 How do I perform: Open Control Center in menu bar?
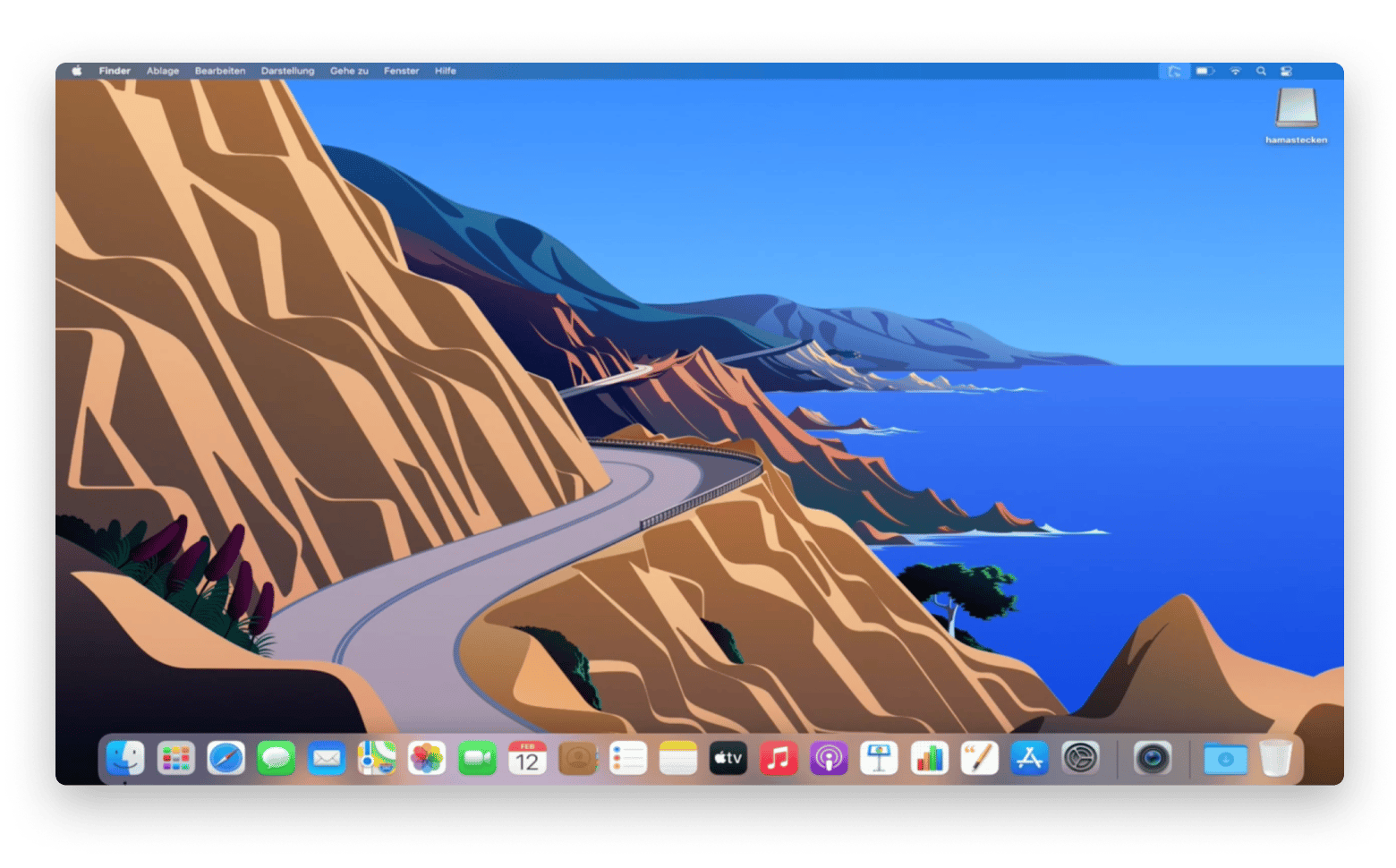(x=1286, y=72)
